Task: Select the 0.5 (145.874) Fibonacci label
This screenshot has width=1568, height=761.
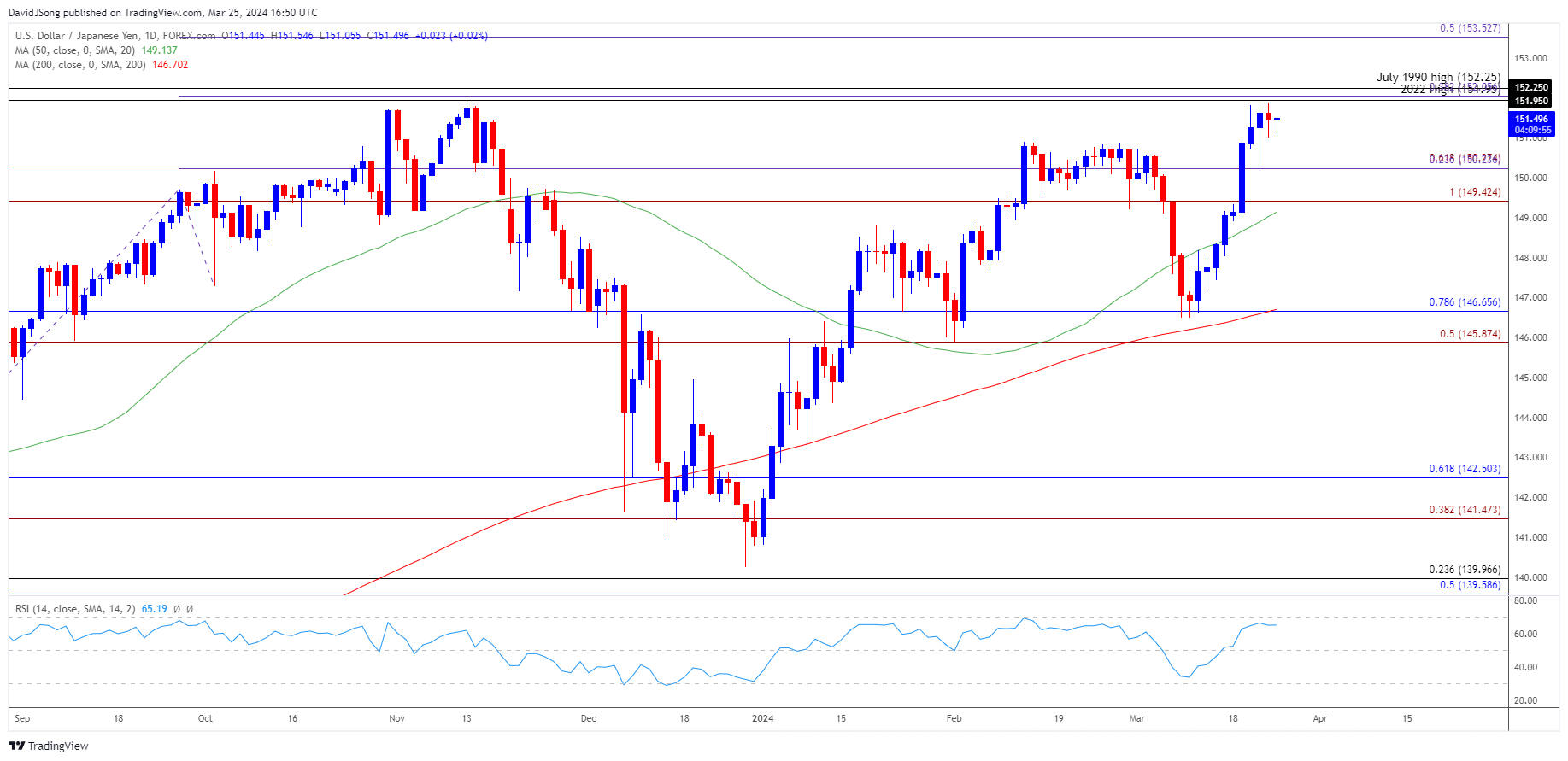Action: tap(1470, 334)
